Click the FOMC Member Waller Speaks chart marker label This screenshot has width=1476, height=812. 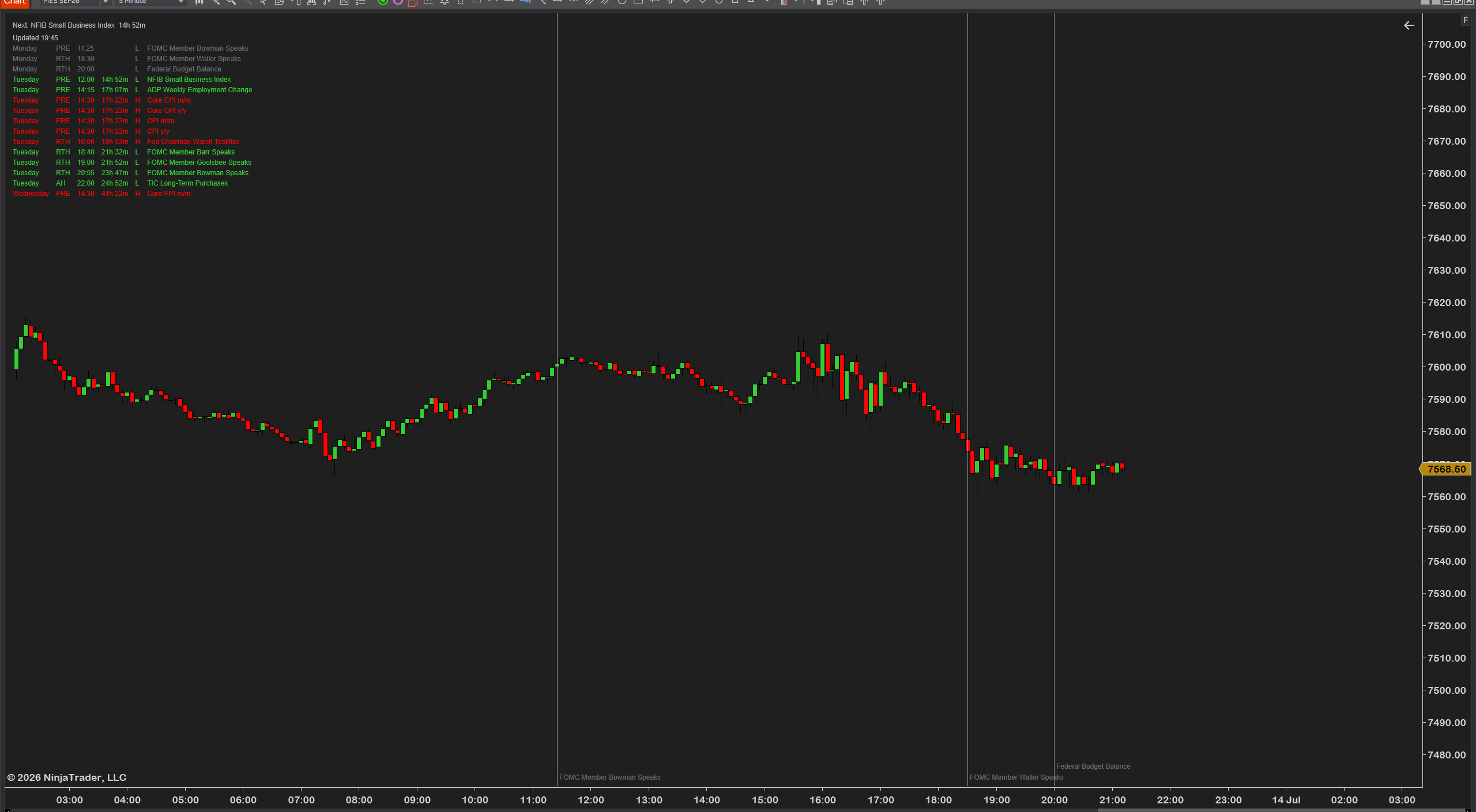(1016, 777)
